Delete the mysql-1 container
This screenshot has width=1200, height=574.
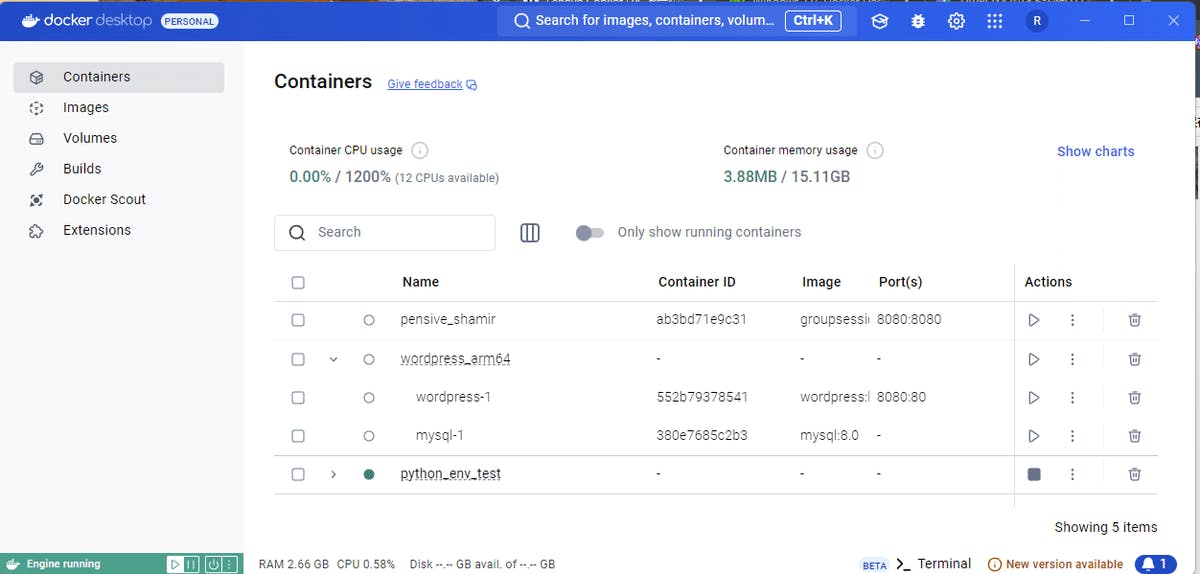(1135, 436)
